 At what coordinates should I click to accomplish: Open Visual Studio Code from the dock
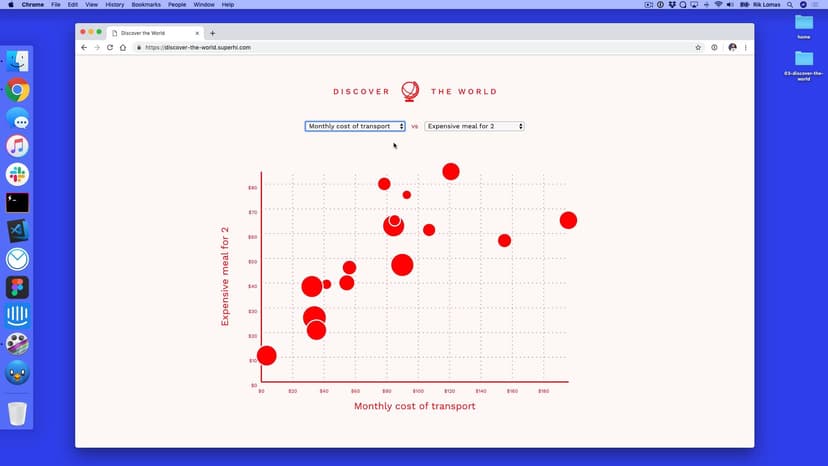coord(17,231)
